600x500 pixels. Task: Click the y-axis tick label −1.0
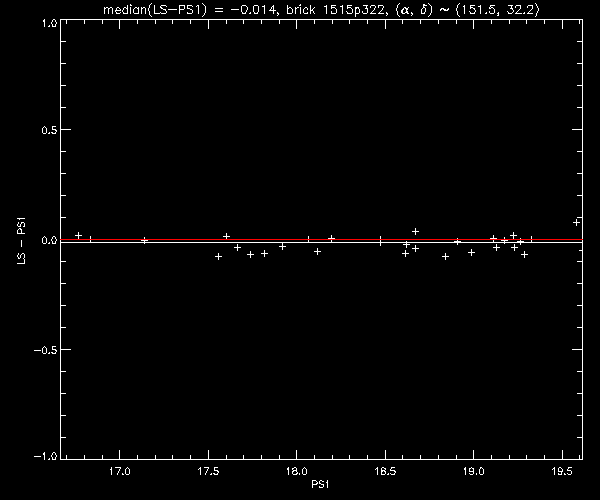pyautogui.click(x=46, y=456)
